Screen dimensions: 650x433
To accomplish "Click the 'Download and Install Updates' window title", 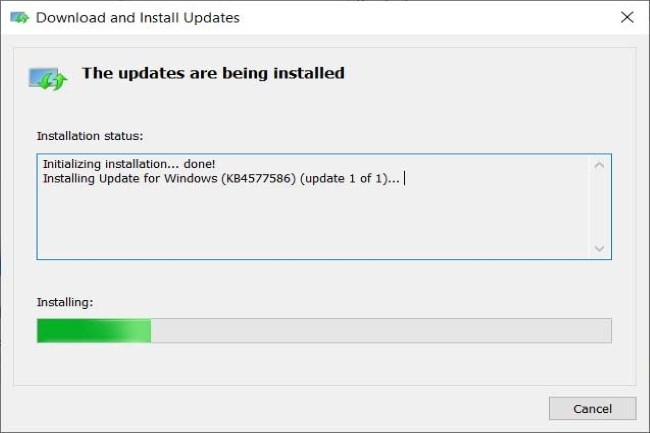I will pos(138,18).
